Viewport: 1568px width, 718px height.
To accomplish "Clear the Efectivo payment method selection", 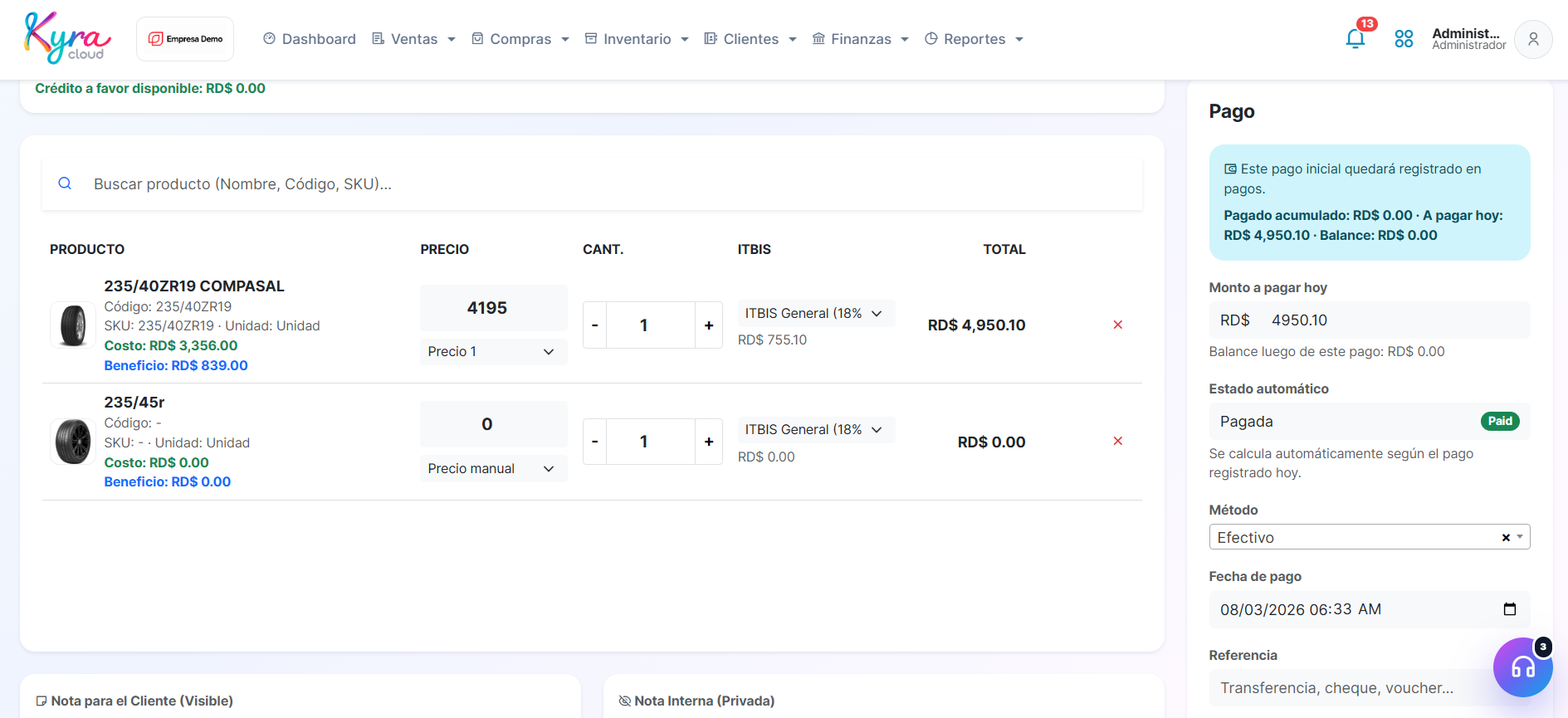I will (x=1506, y=538).
